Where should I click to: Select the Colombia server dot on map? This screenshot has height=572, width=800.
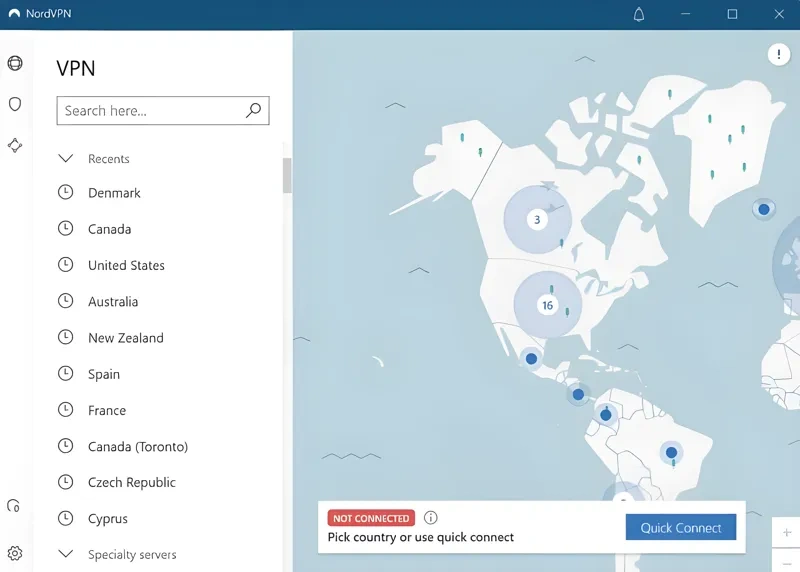[x=606, y=415]
